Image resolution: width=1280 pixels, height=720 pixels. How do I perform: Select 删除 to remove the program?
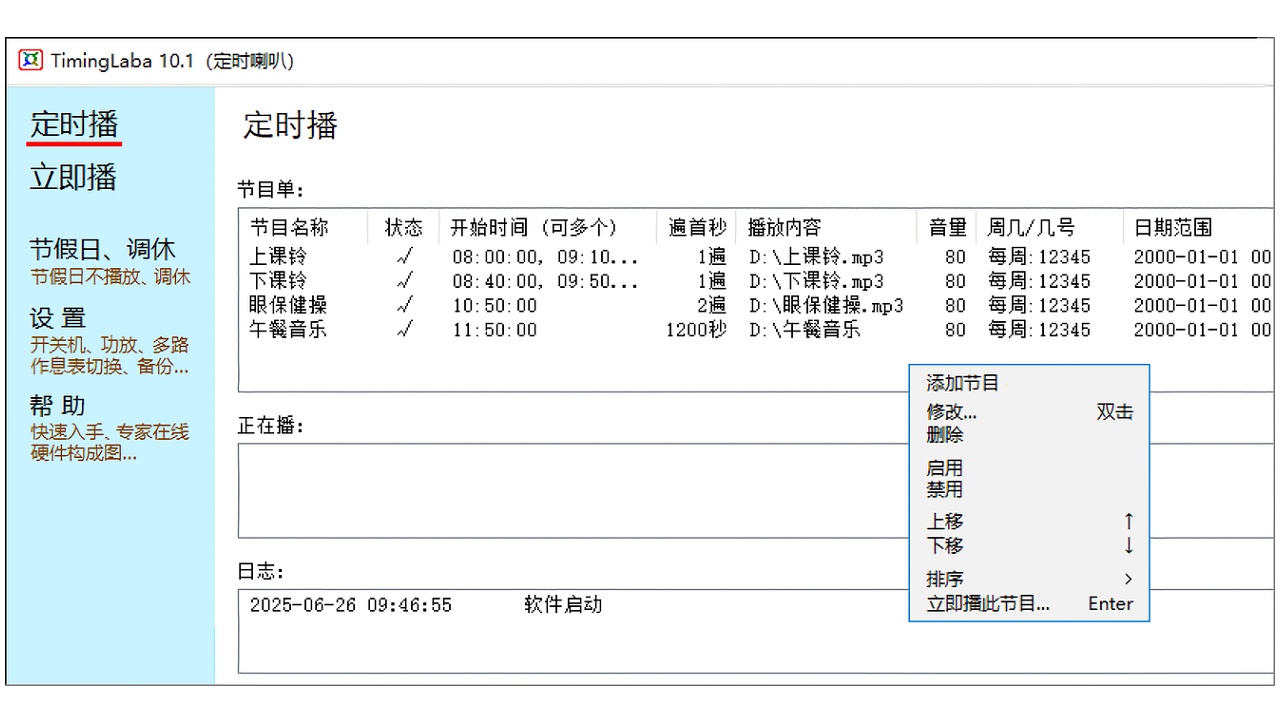point(946,435)
